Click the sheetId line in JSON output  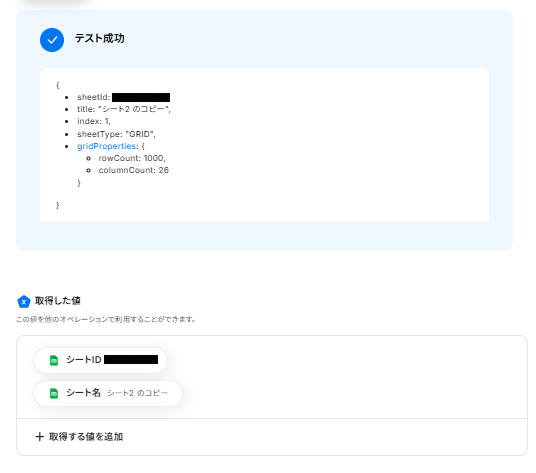(x=123, y=97)
